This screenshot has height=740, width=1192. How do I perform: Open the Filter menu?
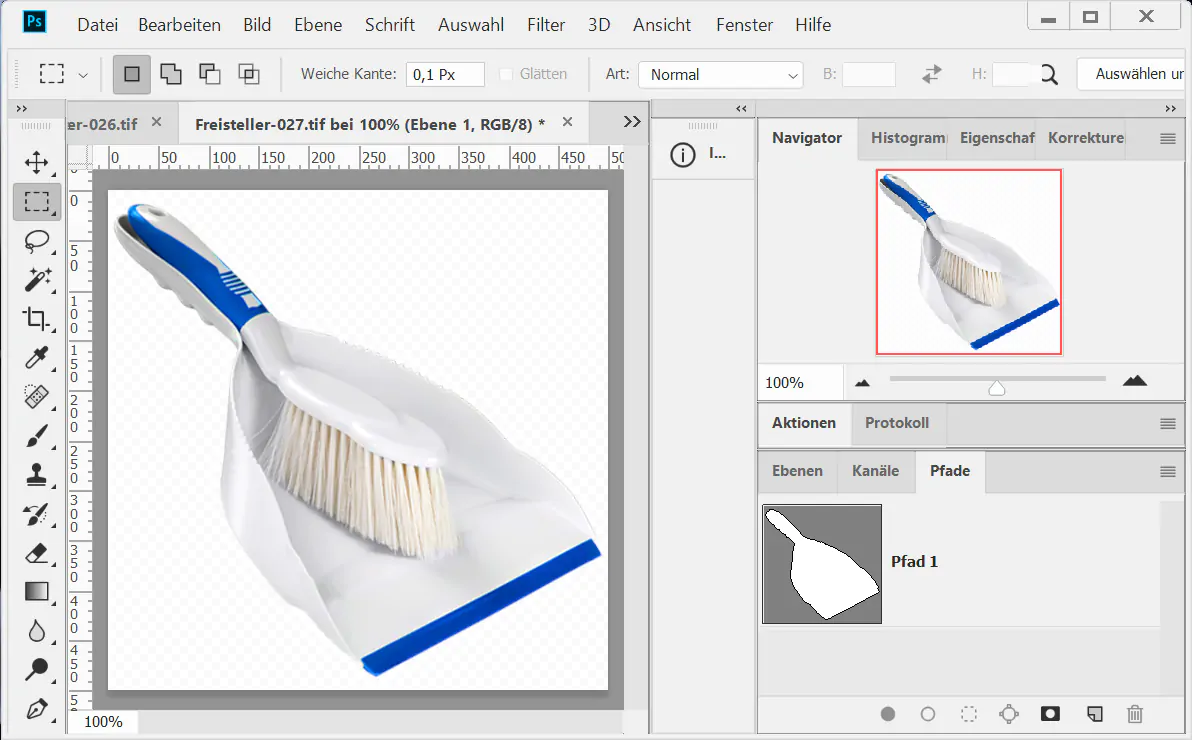point(546,25)
